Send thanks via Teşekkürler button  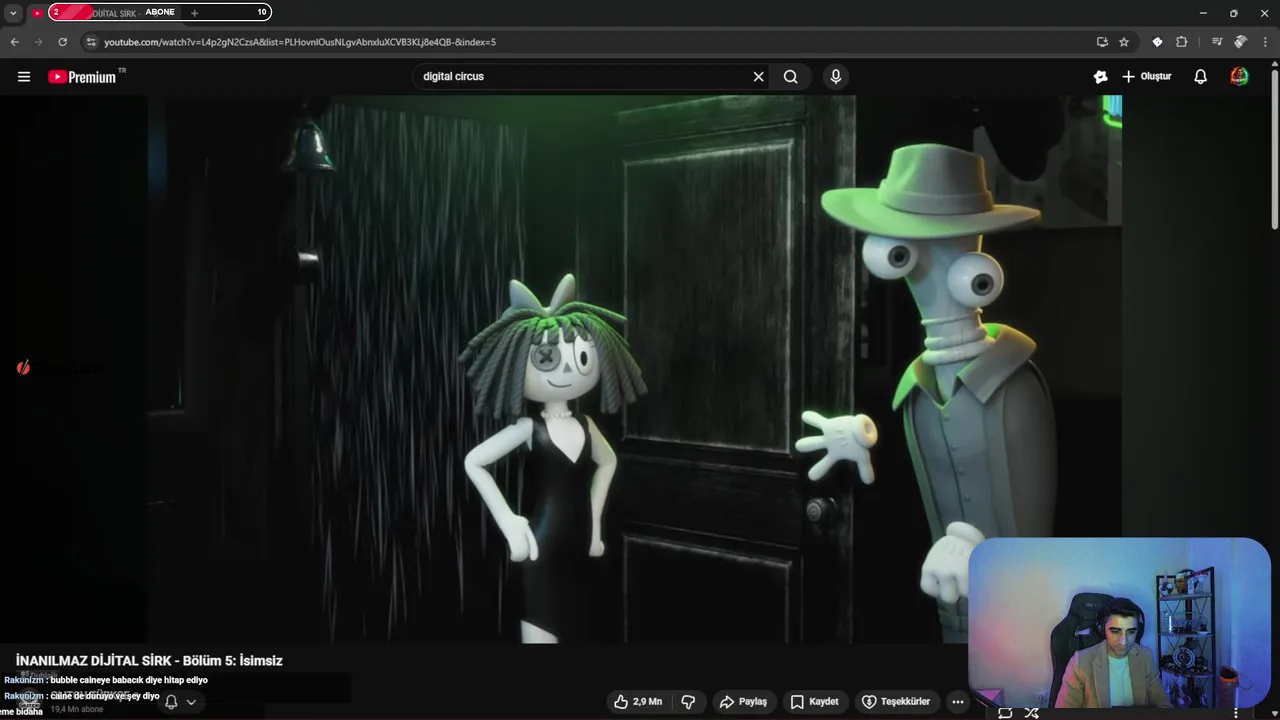click(x=897, y=702)
